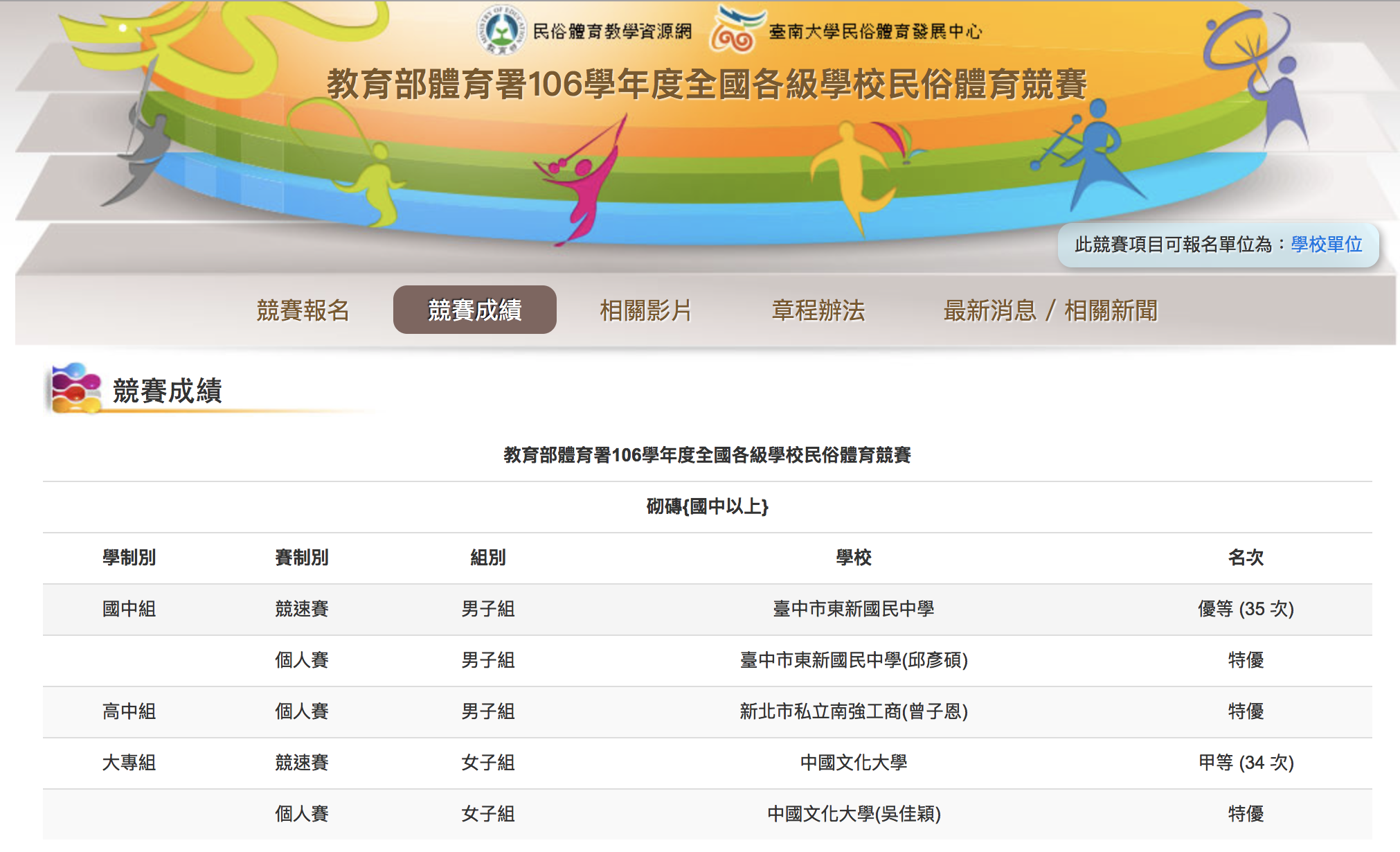Click the 組別 column header

tap(488, 558)
